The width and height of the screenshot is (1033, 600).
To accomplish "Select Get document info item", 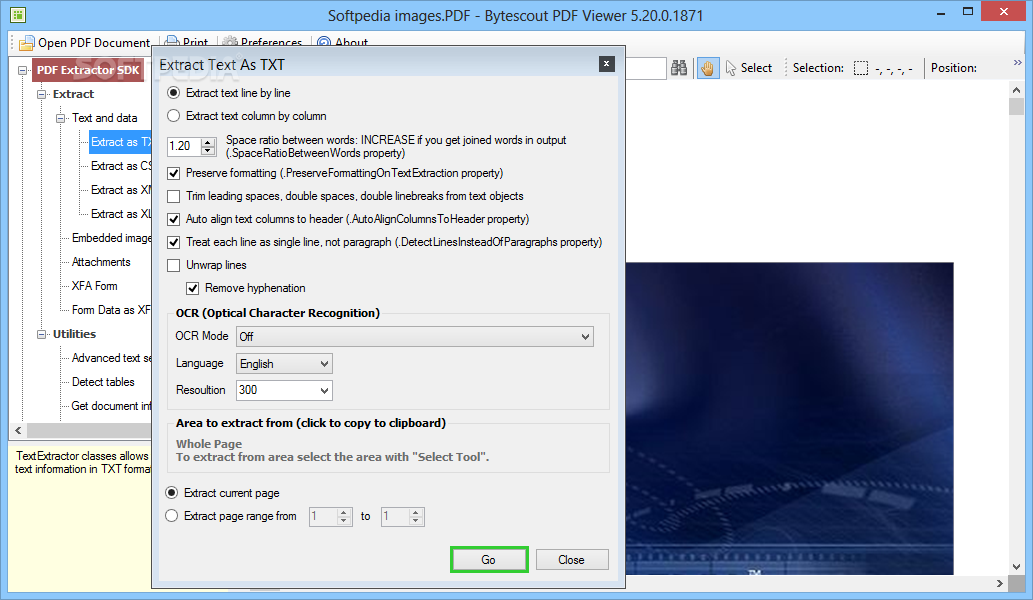I will pyautogui.click(x=111, y=406).
